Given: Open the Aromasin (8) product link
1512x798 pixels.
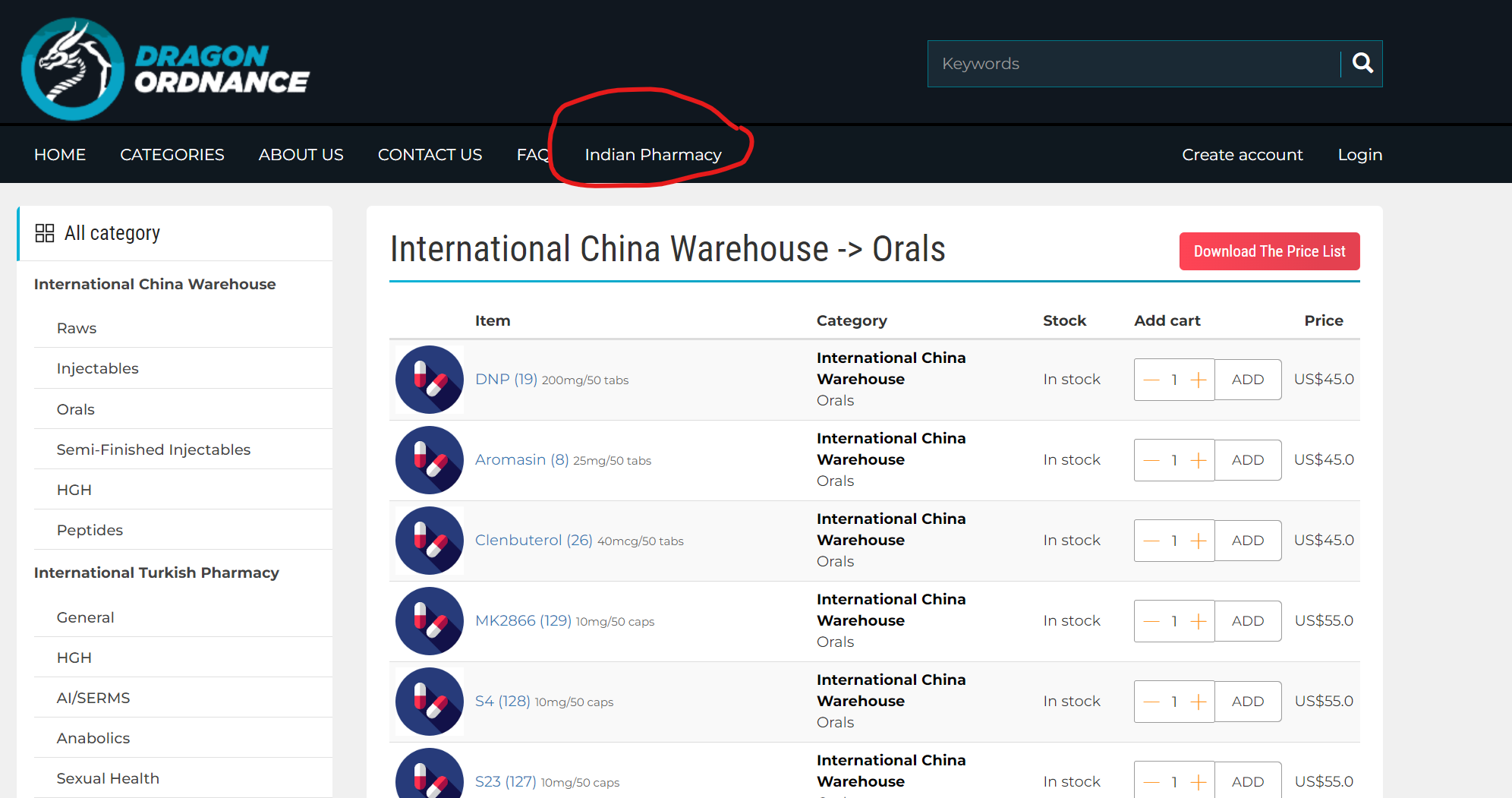Looking at the screenshot, I should (x=521, y=459).
